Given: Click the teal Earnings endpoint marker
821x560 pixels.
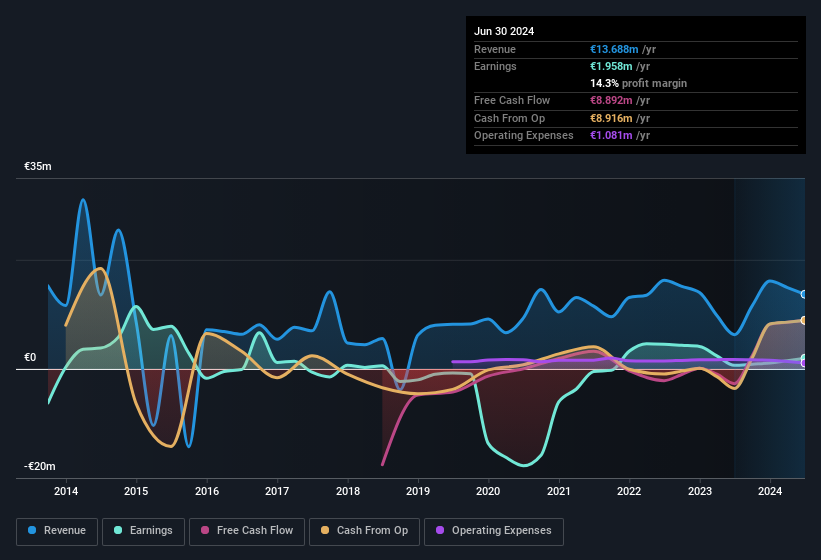Looking at the screenshot, I should (804, 359).
